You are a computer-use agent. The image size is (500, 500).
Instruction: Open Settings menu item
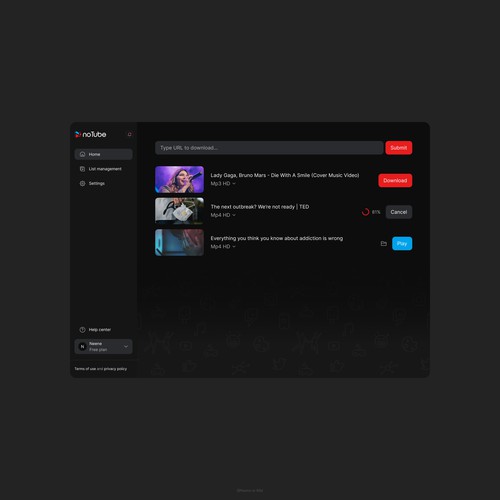tap(103, 183)
